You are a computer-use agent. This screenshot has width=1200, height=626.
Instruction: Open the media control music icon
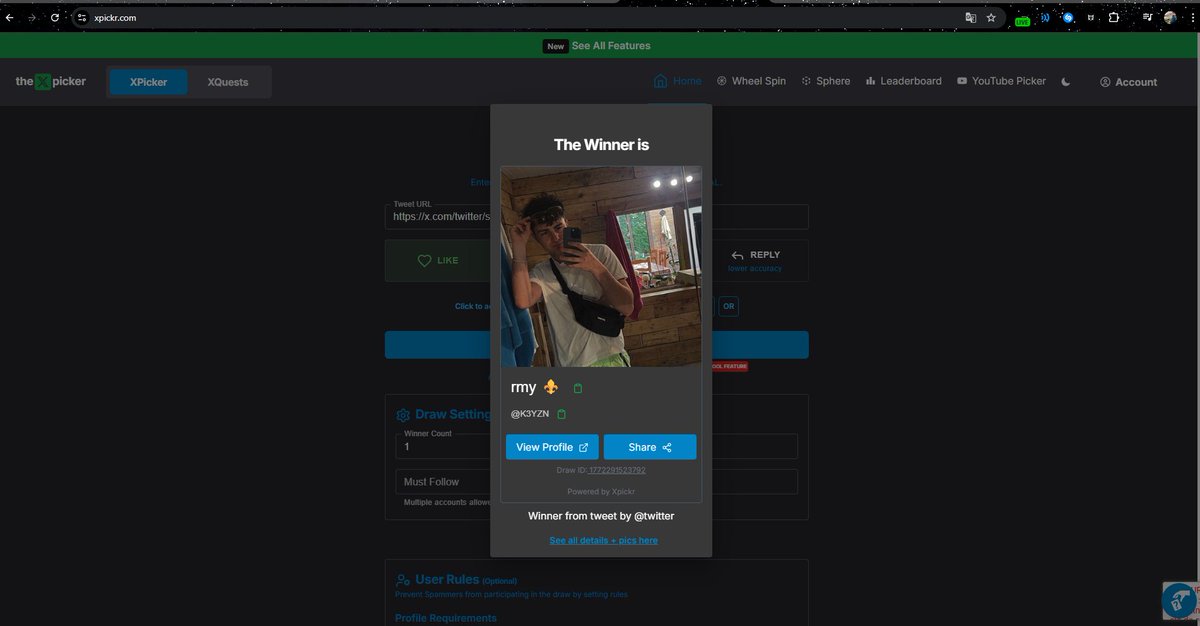pos(1147,18)
